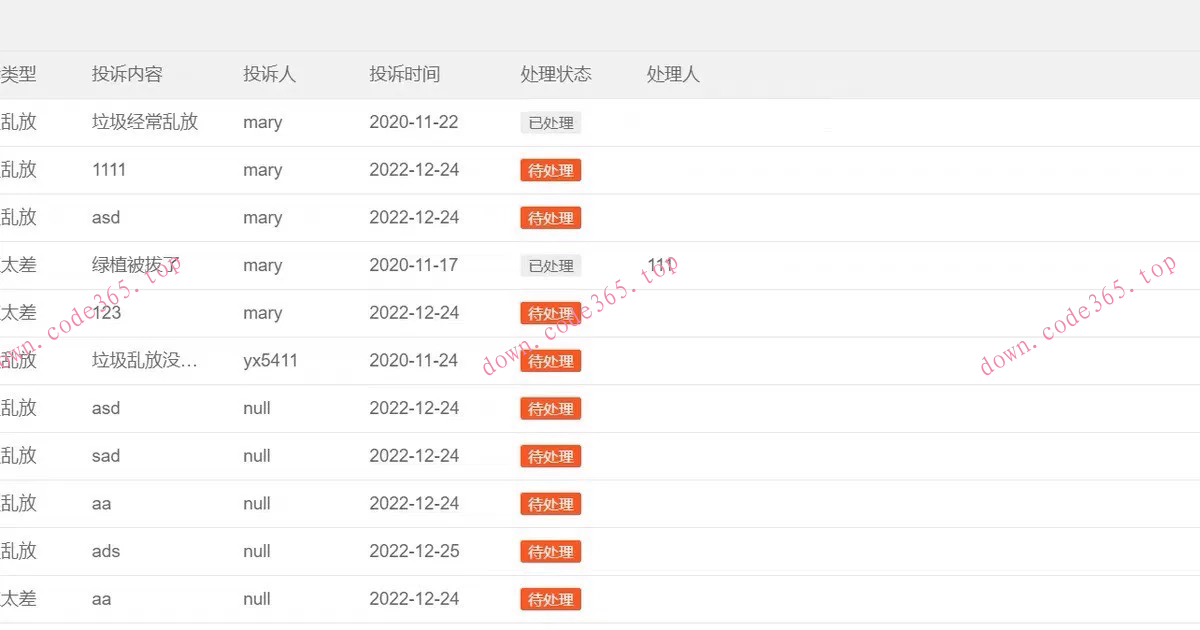Click the date 2020-11-17
1200x630 pixels.
click(x=414, y=265)
